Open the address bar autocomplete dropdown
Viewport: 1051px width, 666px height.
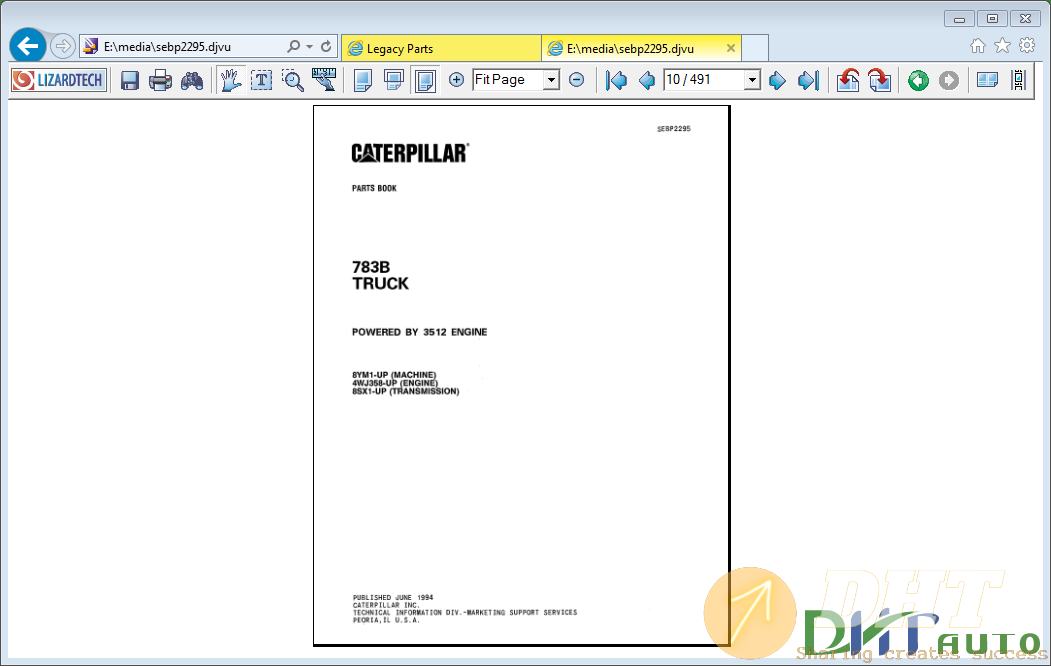309,47
